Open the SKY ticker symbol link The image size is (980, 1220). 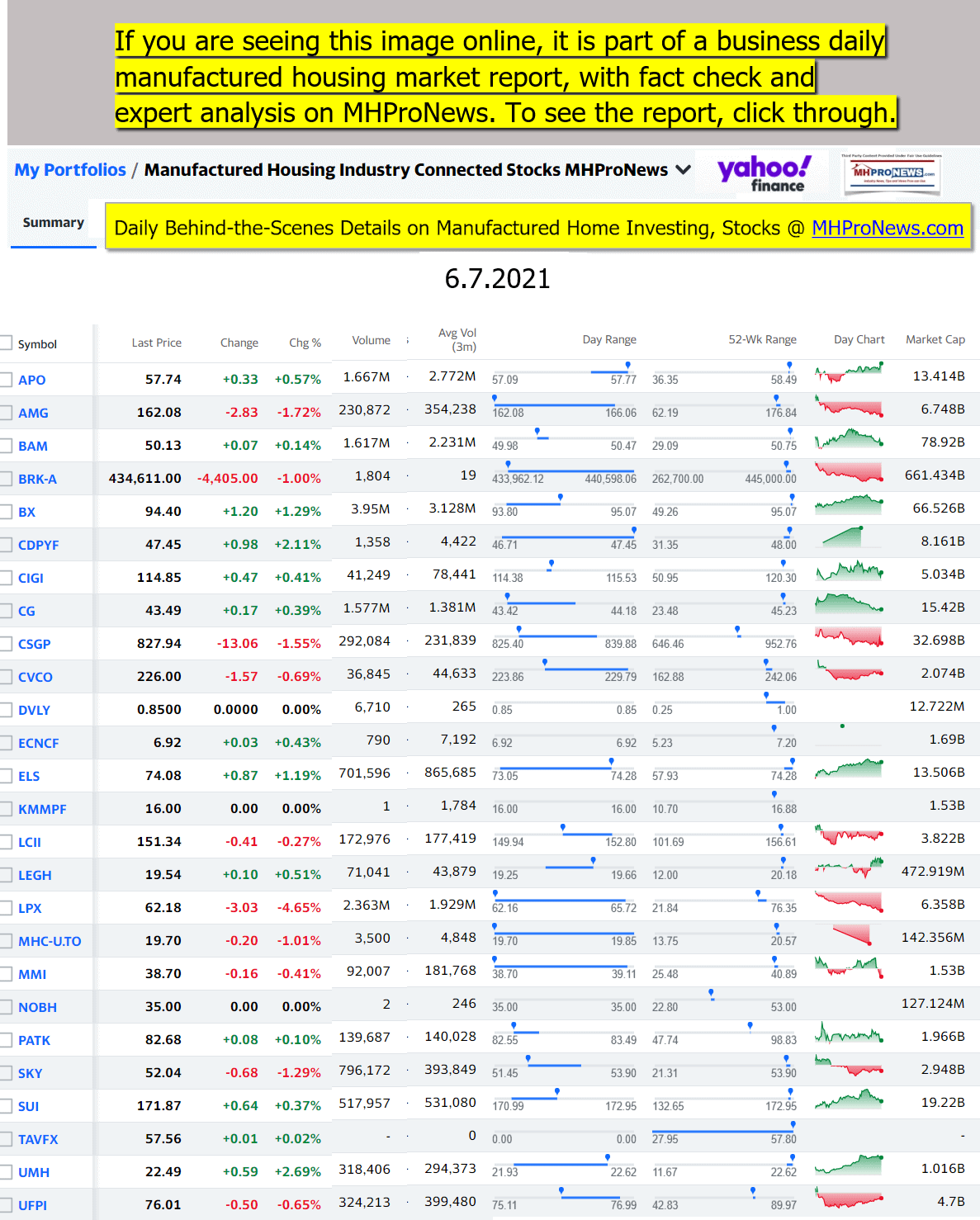click(x=31, y=1073)
